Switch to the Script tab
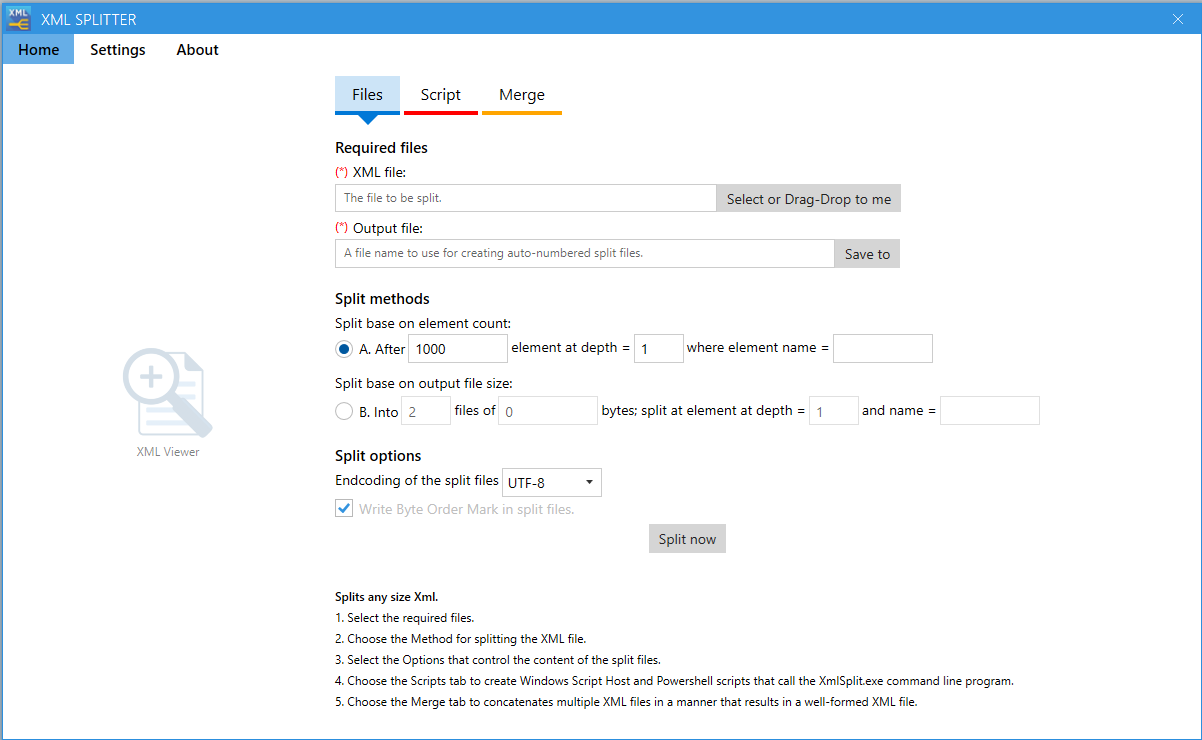1202x740 pixels. click(441, 95)
